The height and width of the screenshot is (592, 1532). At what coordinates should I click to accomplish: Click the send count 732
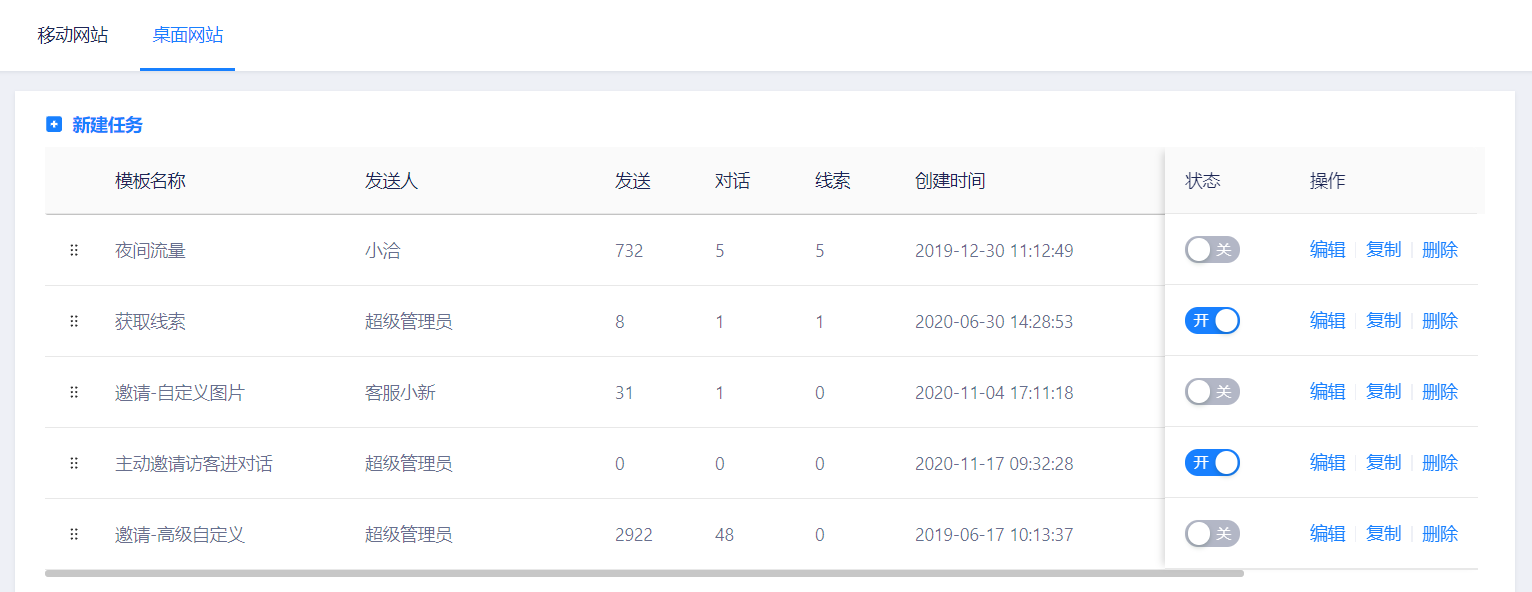tap(629, 251)
